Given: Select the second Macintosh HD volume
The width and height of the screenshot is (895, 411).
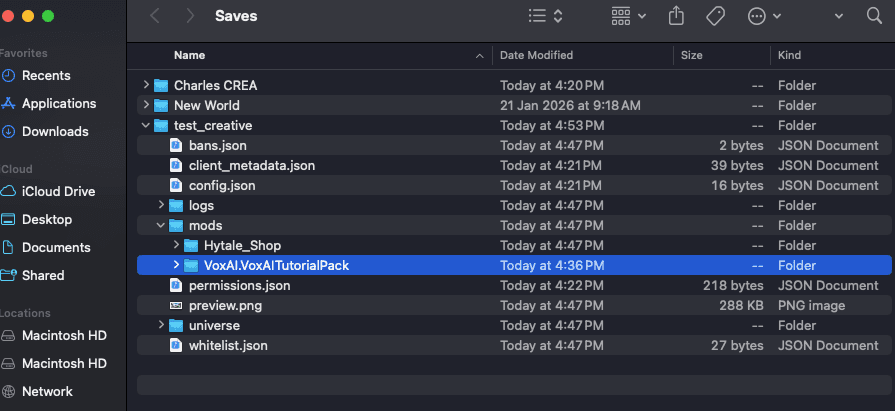Looking at the screenshot, I should pyautogui.click(x=54, y=363).
